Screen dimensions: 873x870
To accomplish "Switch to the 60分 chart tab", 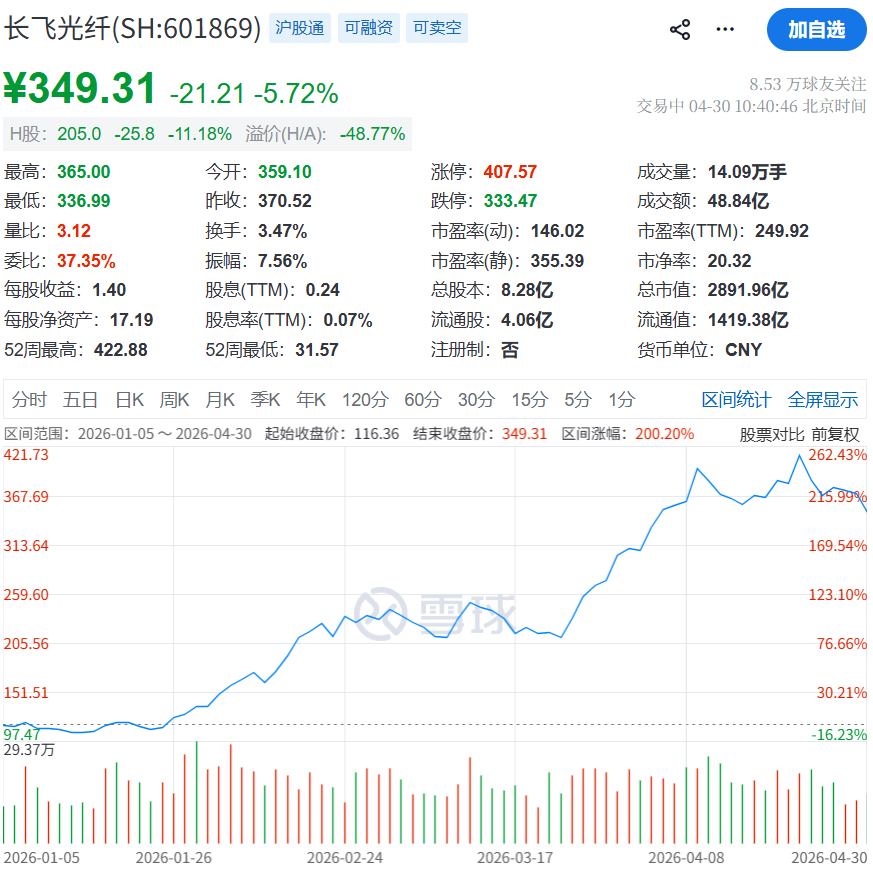I will (x=423, y=400).
